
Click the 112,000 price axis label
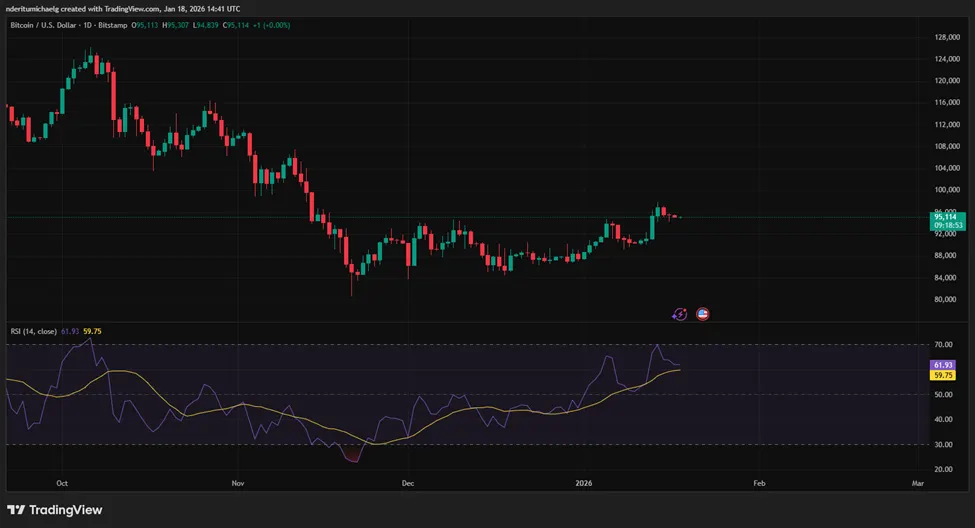(x=947, y=124)
